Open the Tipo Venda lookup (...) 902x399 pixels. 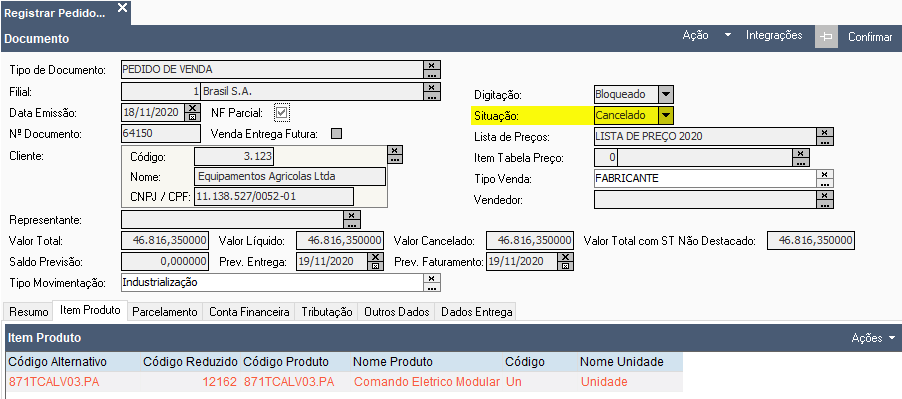pyautogui.click(x=825, y=183)
